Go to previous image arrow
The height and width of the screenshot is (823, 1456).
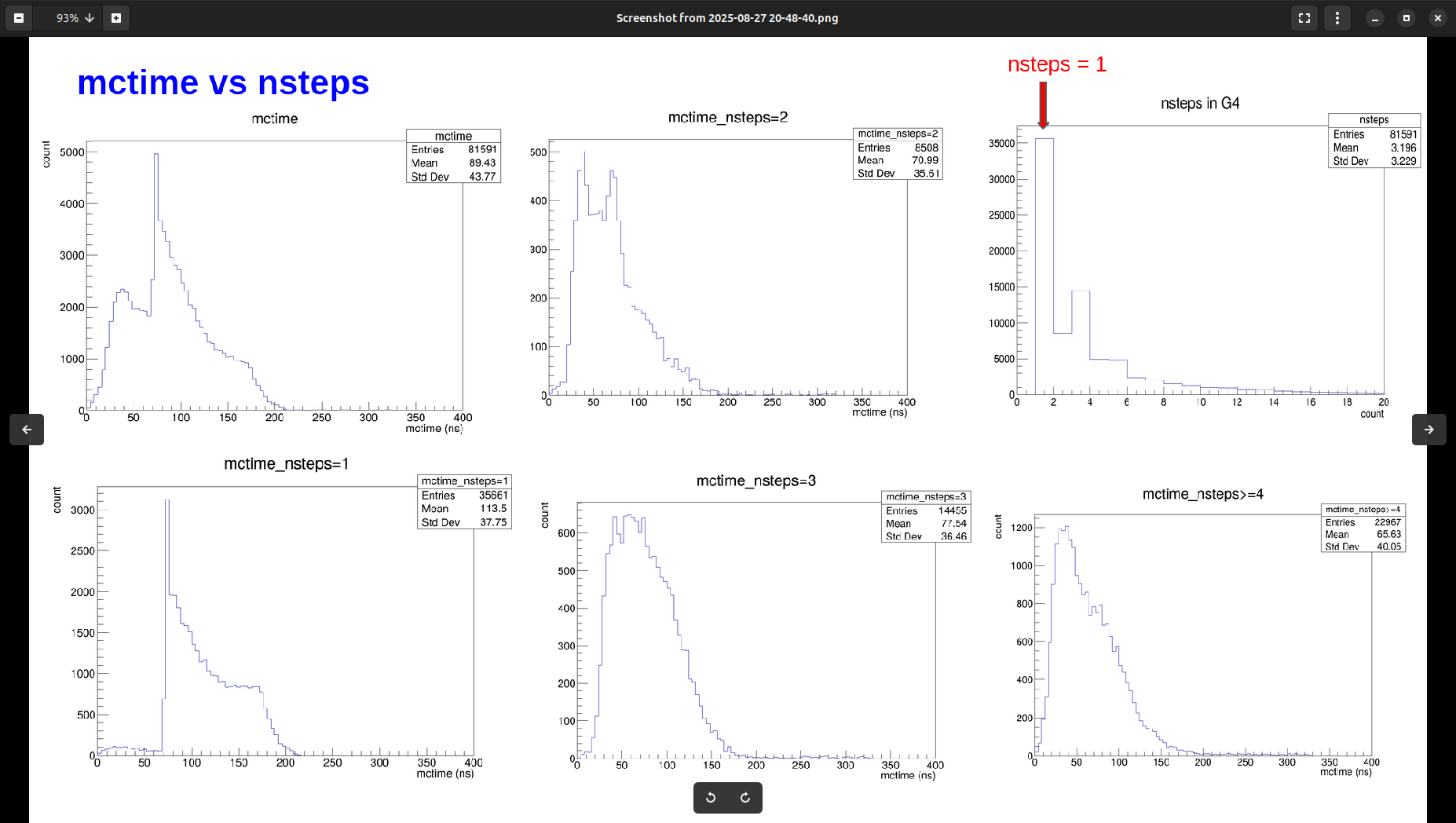pyautogui.click(x=27, y=430)
